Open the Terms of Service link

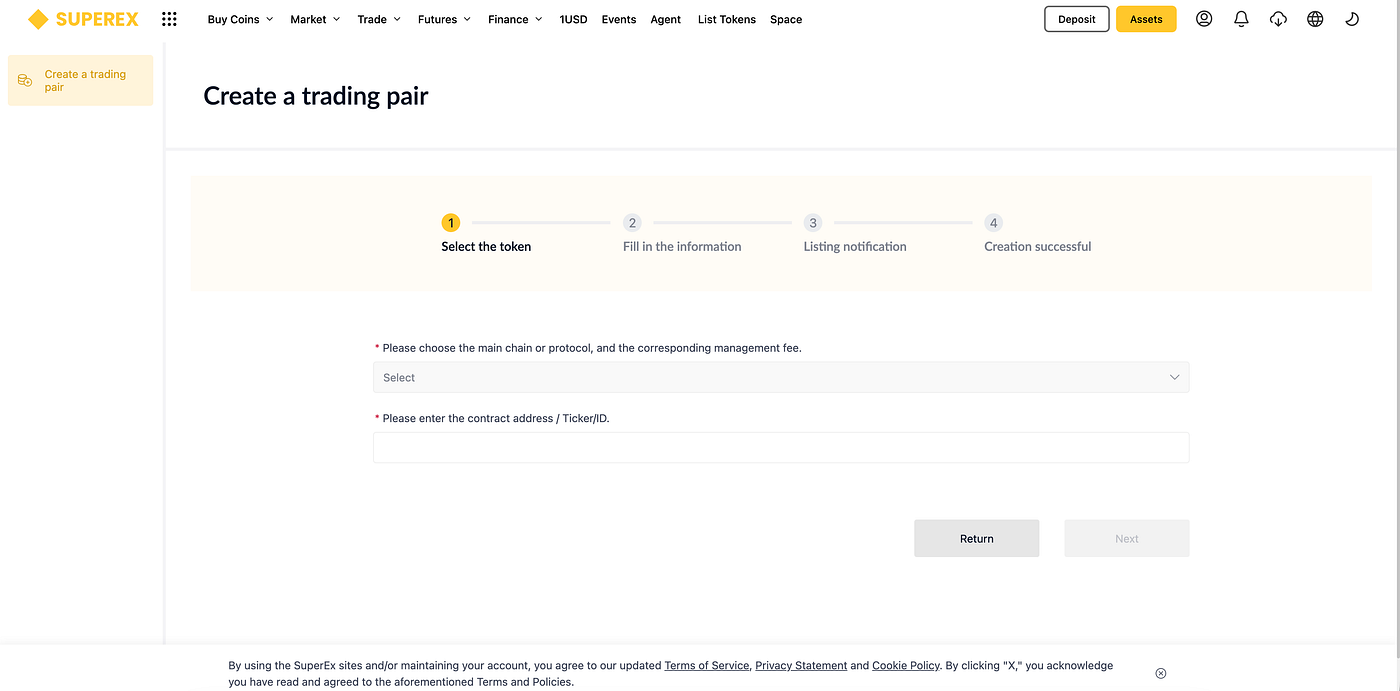pyautogui.click(x=707, y=665)
